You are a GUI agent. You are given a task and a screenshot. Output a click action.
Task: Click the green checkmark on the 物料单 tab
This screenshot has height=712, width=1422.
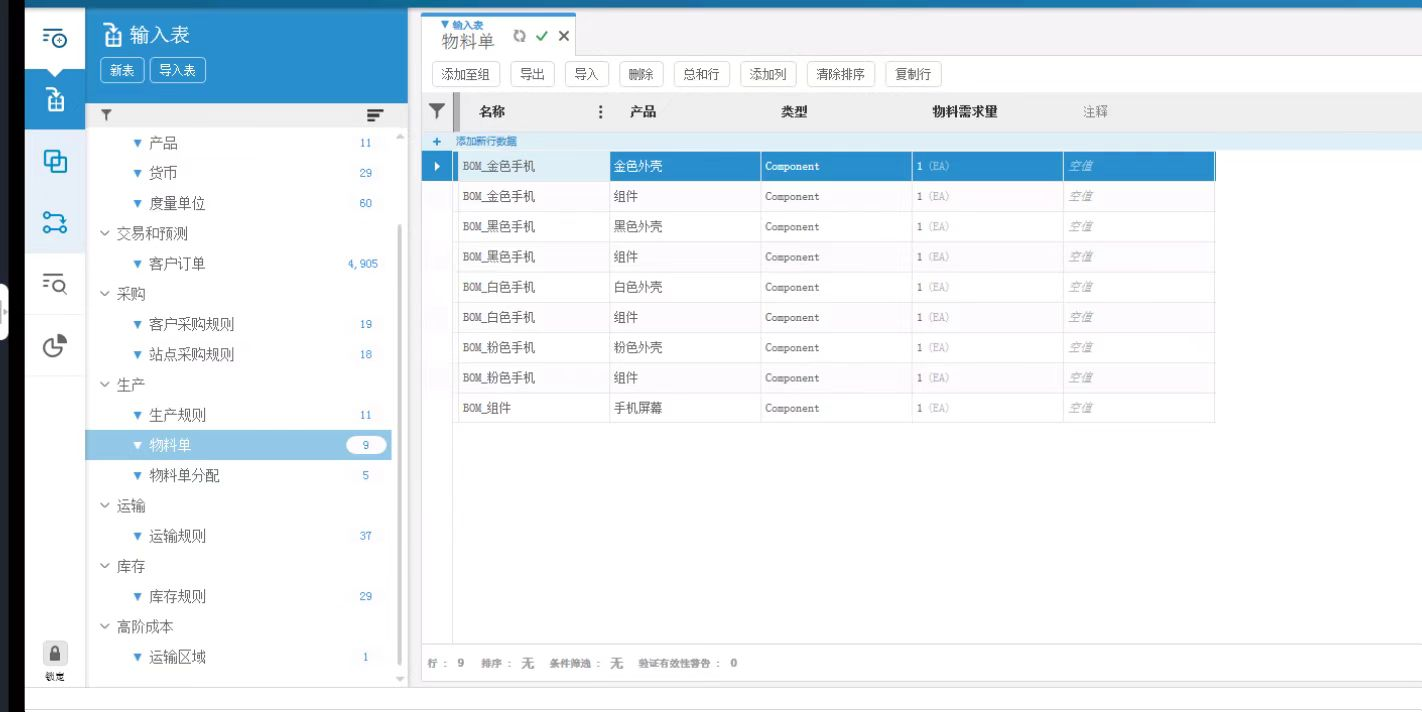coord(542,36)
